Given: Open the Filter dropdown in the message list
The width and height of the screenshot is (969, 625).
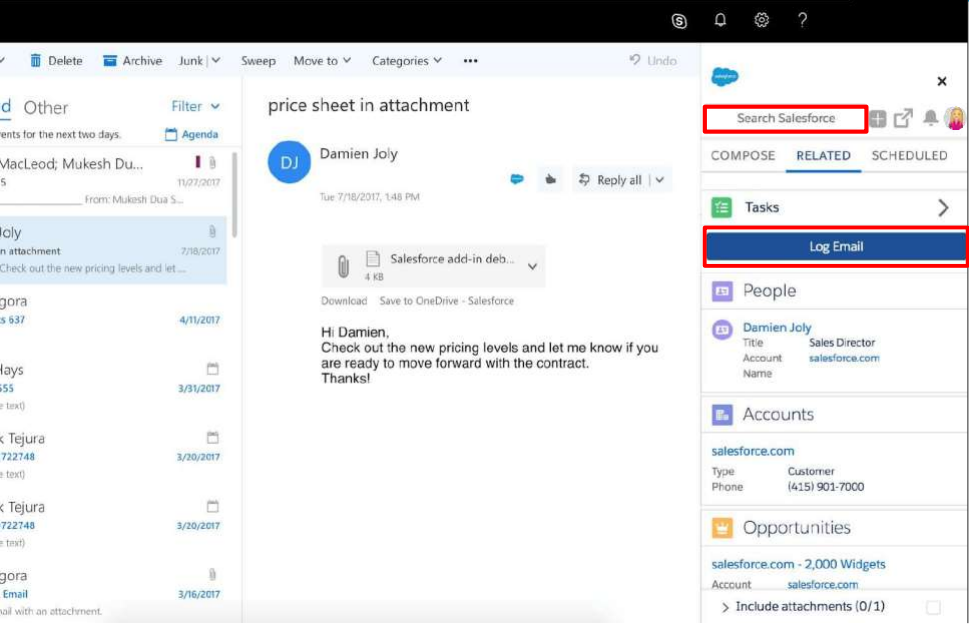Looking at the screenshot, I should coord(195,106).
